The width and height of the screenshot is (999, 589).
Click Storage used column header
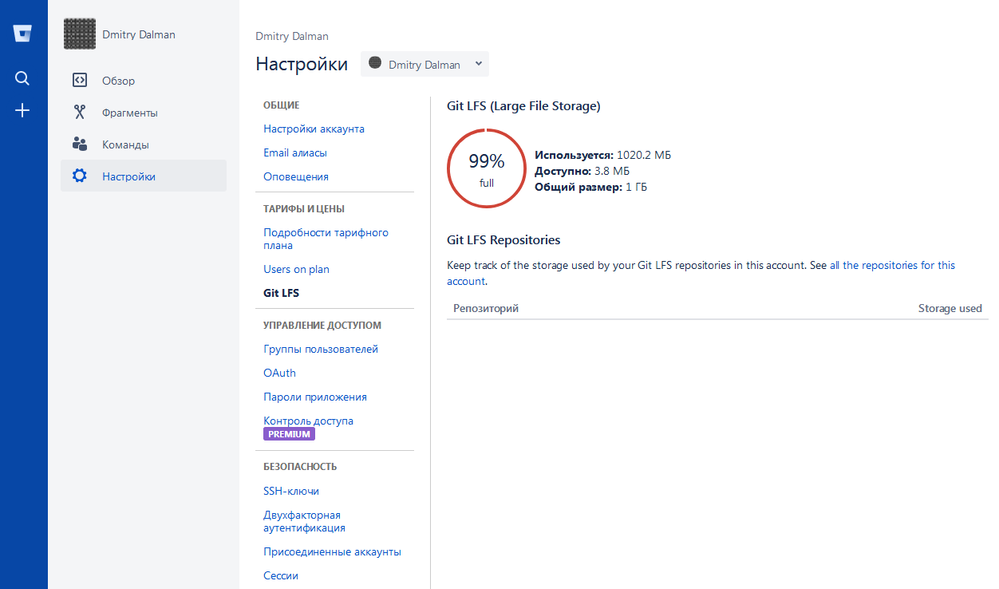click(x=950, y=309)
